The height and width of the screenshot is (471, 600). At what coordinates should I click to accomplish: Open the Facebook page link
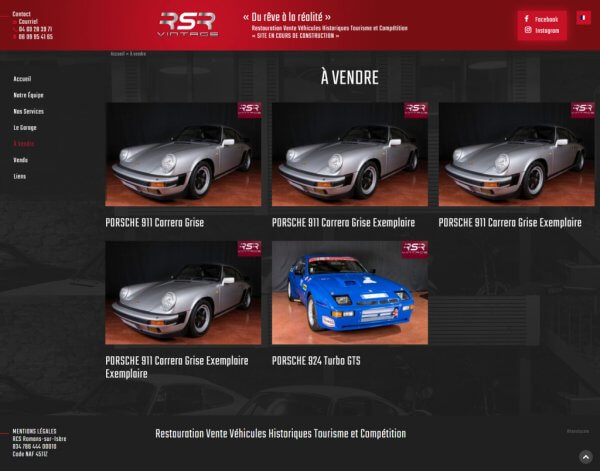pos(546,19)
